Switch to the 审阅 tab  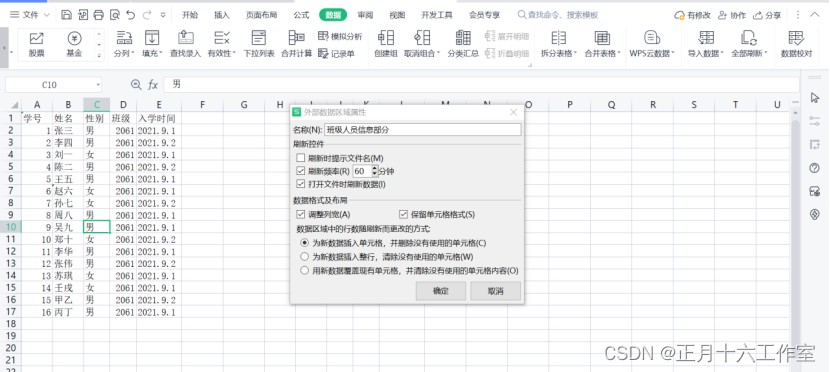(x=365, y=15)
